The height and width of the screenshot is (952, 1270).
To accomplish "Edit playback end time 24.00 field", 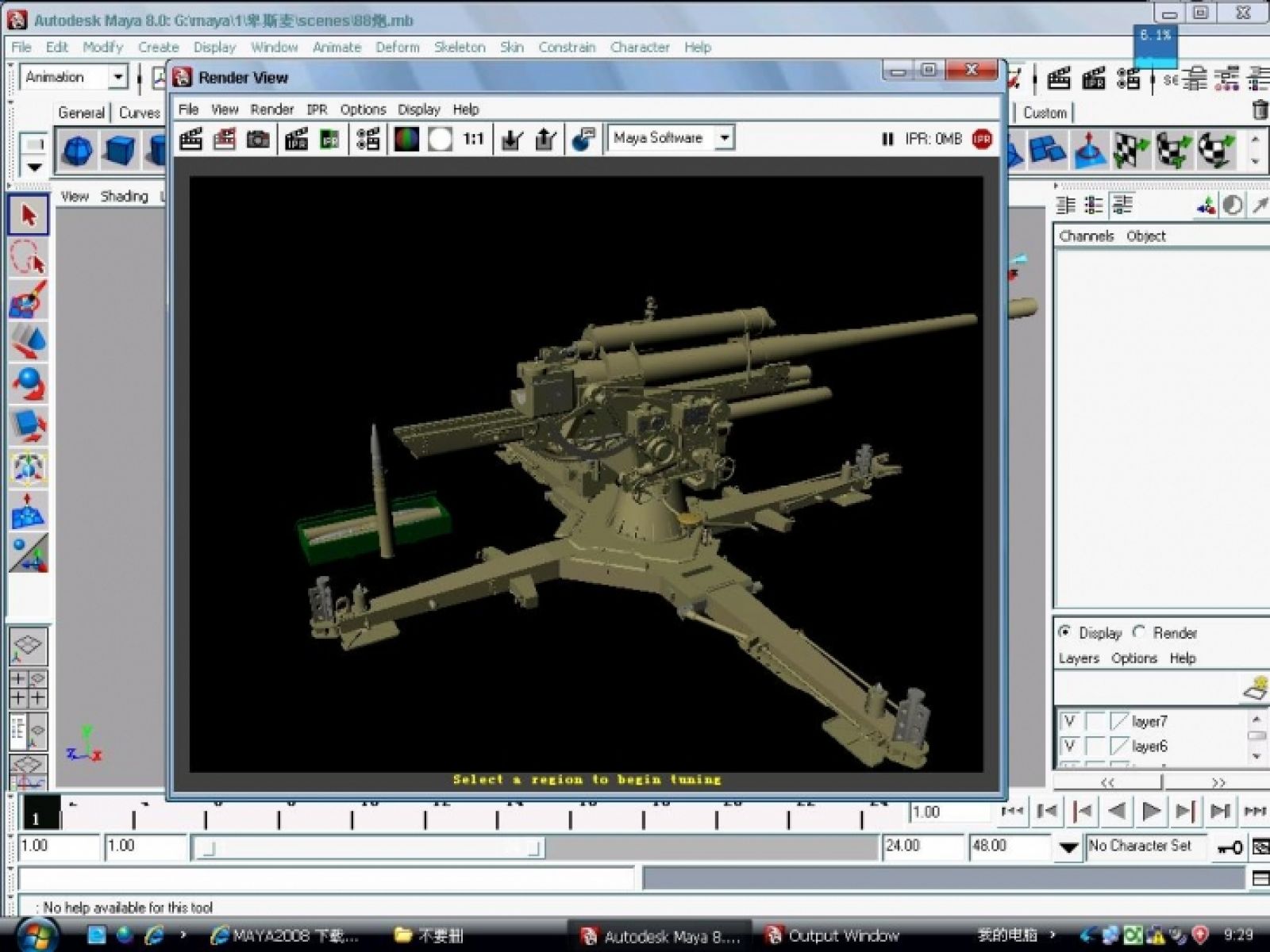I will [x=922, y=846].
